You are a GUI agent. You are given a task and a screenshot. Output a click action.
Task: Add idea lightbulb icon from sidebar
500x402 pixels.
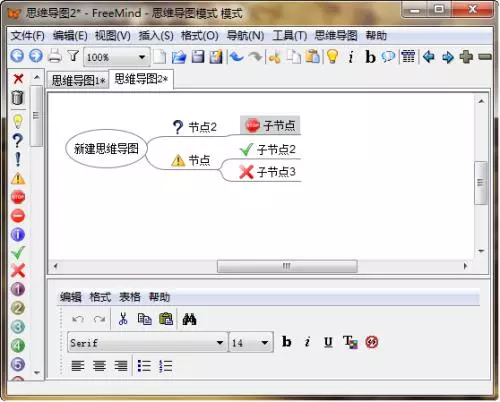tap(18, 121)
